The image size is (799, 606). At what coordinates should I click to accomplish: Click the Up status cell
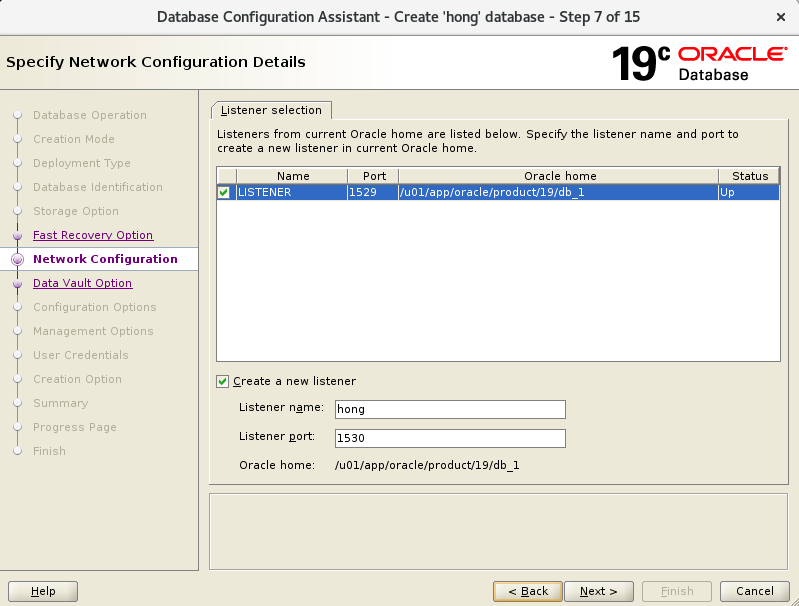pyautogui.click(x=749, y=192)
